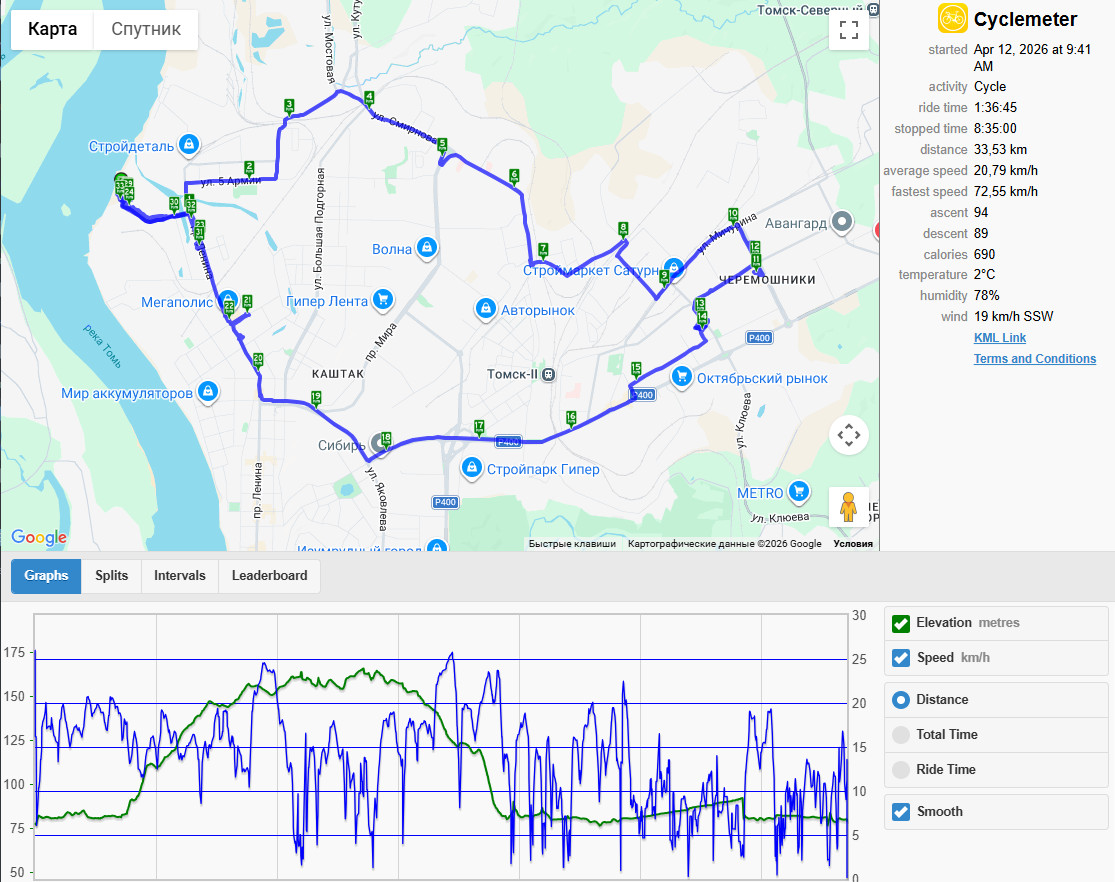This screenshot has height=882, width=1115.
Task: Select the Стройпарк Гипер place marker
Action: [x=471, y=468]
